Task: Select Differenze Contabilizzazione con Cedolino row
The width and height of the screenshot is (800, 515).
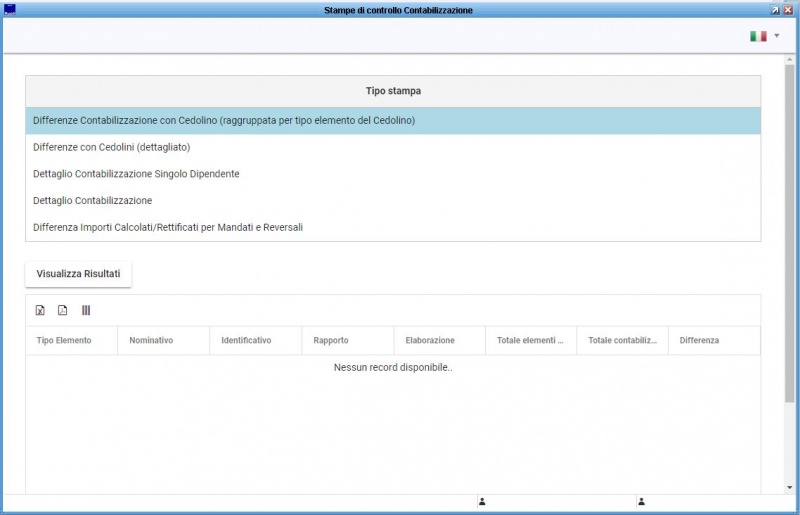Action: 393,120
